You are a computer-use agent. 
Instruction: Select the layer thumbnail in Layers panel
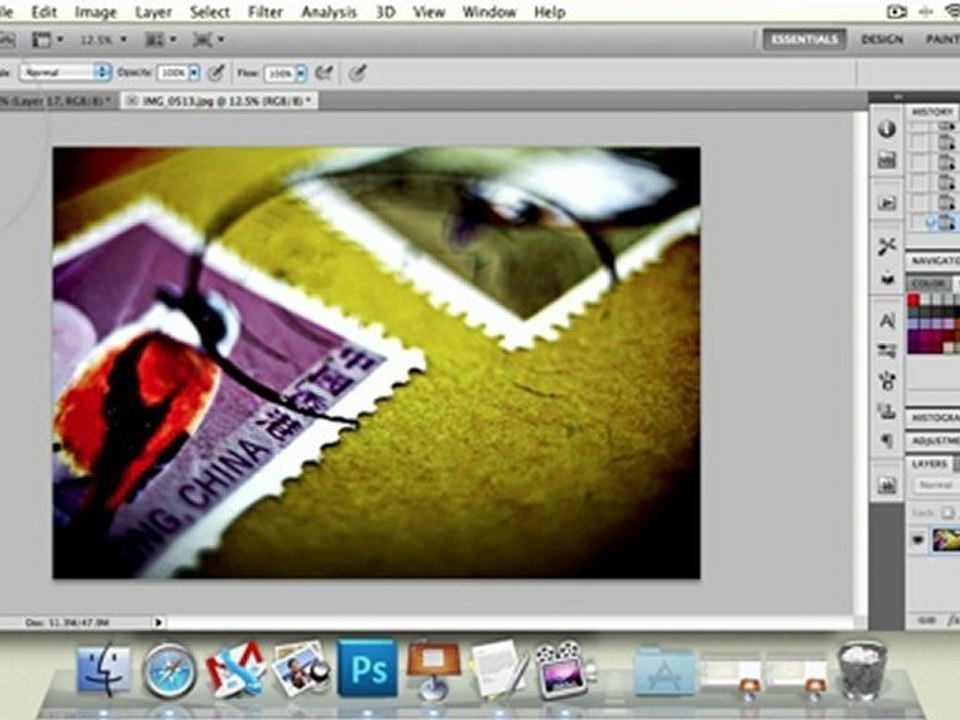tap(945, 540)
